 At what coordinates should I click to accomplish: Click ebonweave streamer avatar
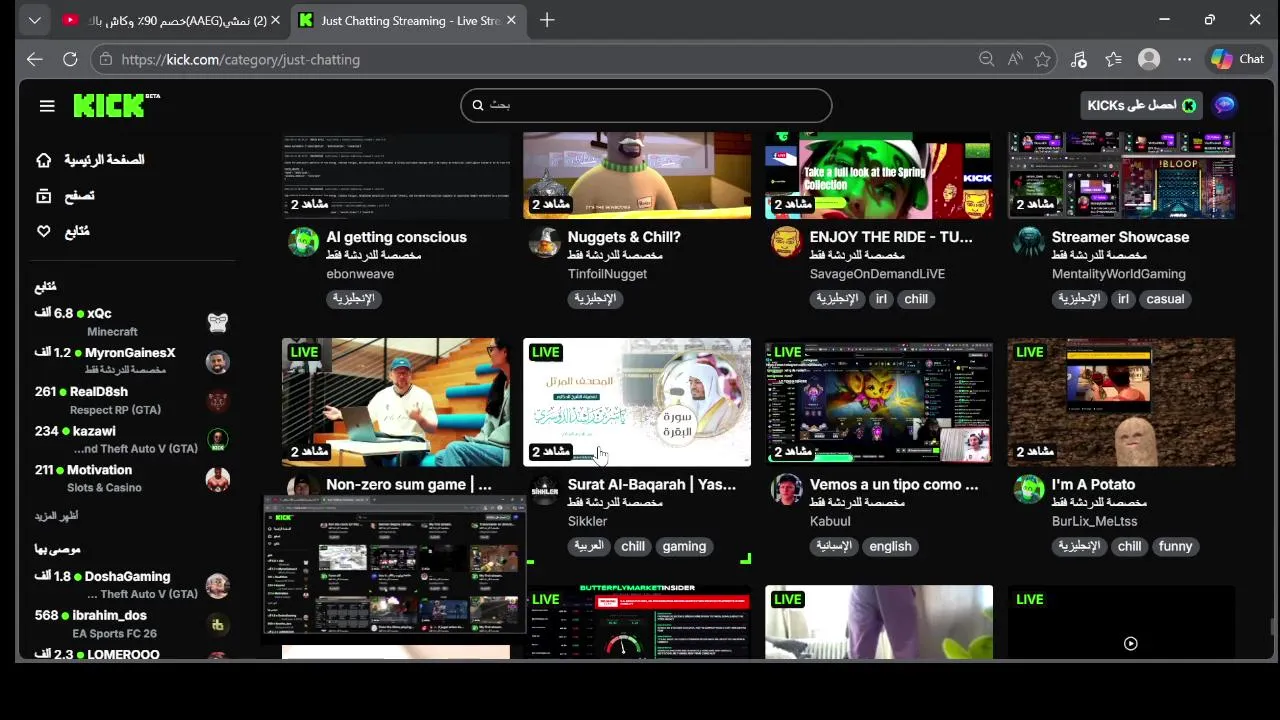[x=303, y=242]
